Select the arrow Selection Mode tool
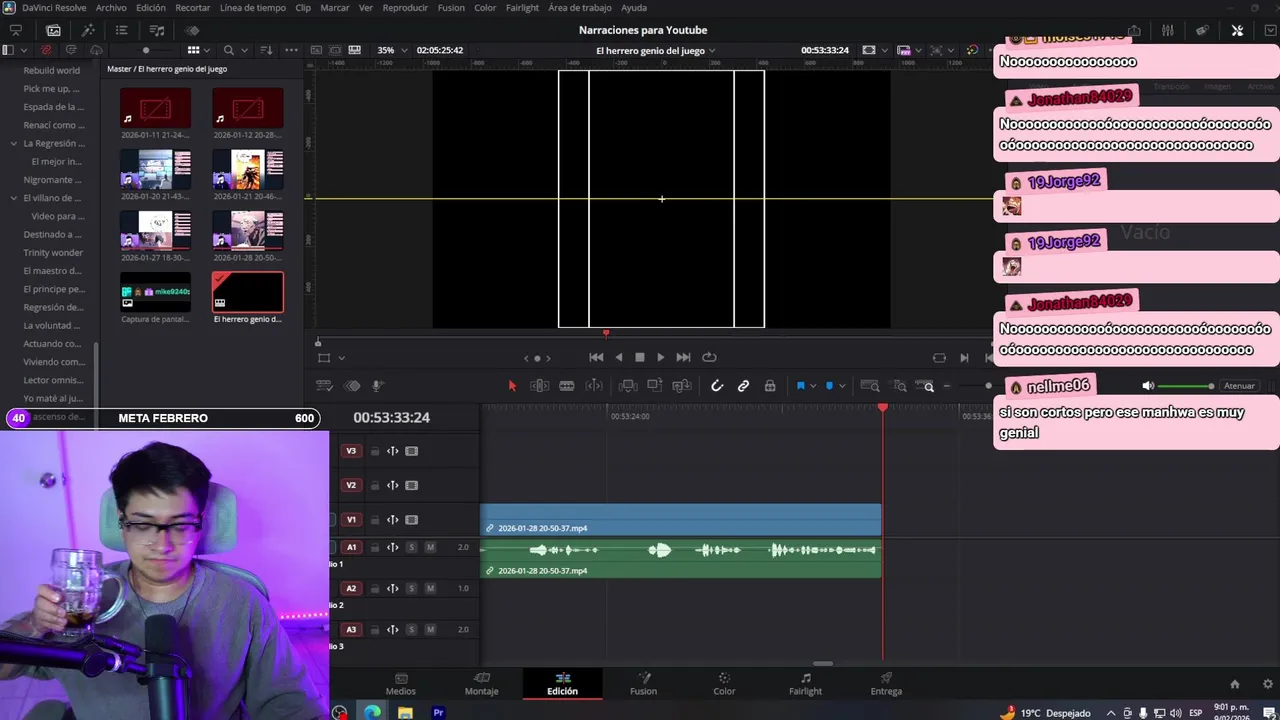Image resolution: width=1280 pixels, height=720 pixels. [x=512, y=386]
